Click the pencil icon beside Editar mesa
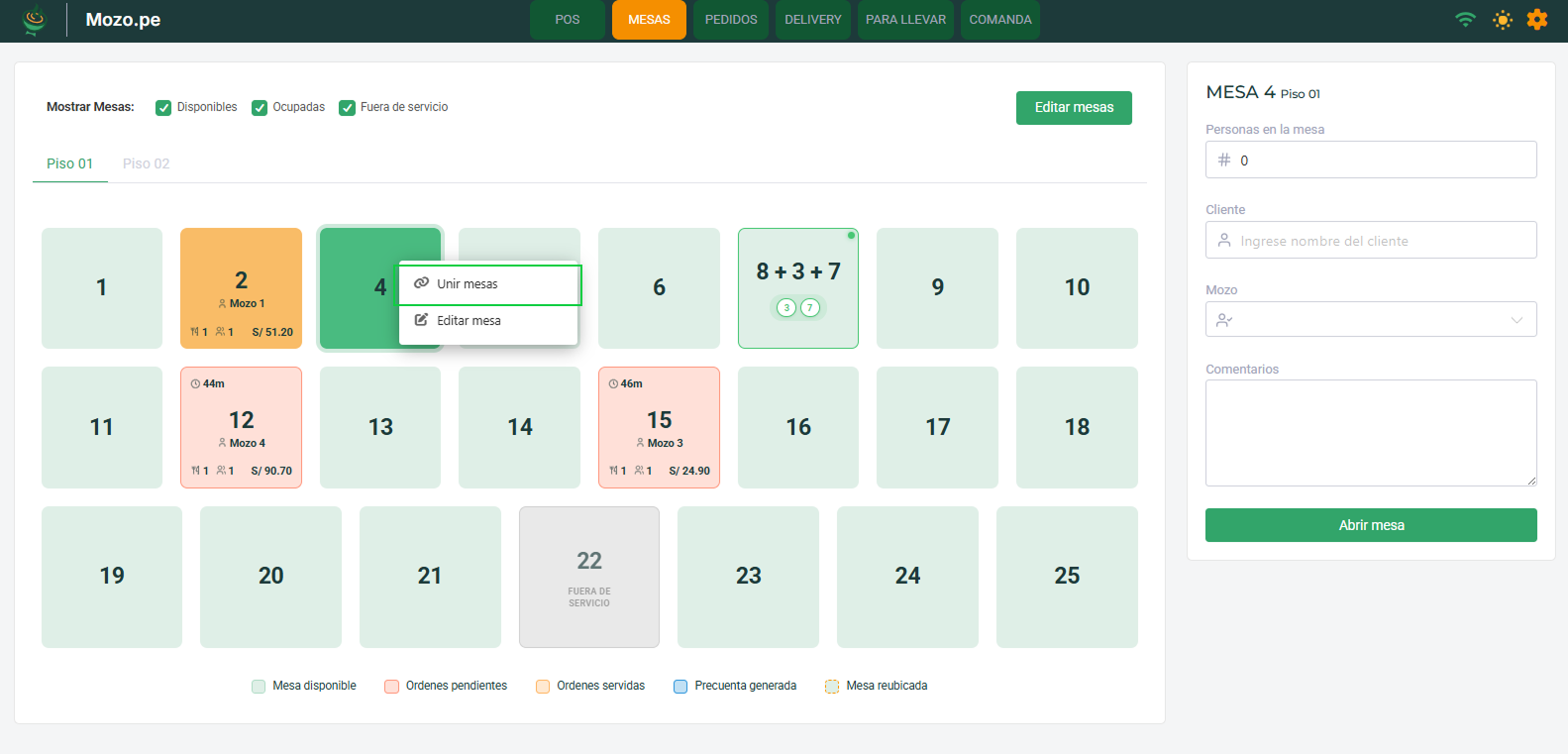Viewport: 1568px width, 754px height. [x=421, y=320]
